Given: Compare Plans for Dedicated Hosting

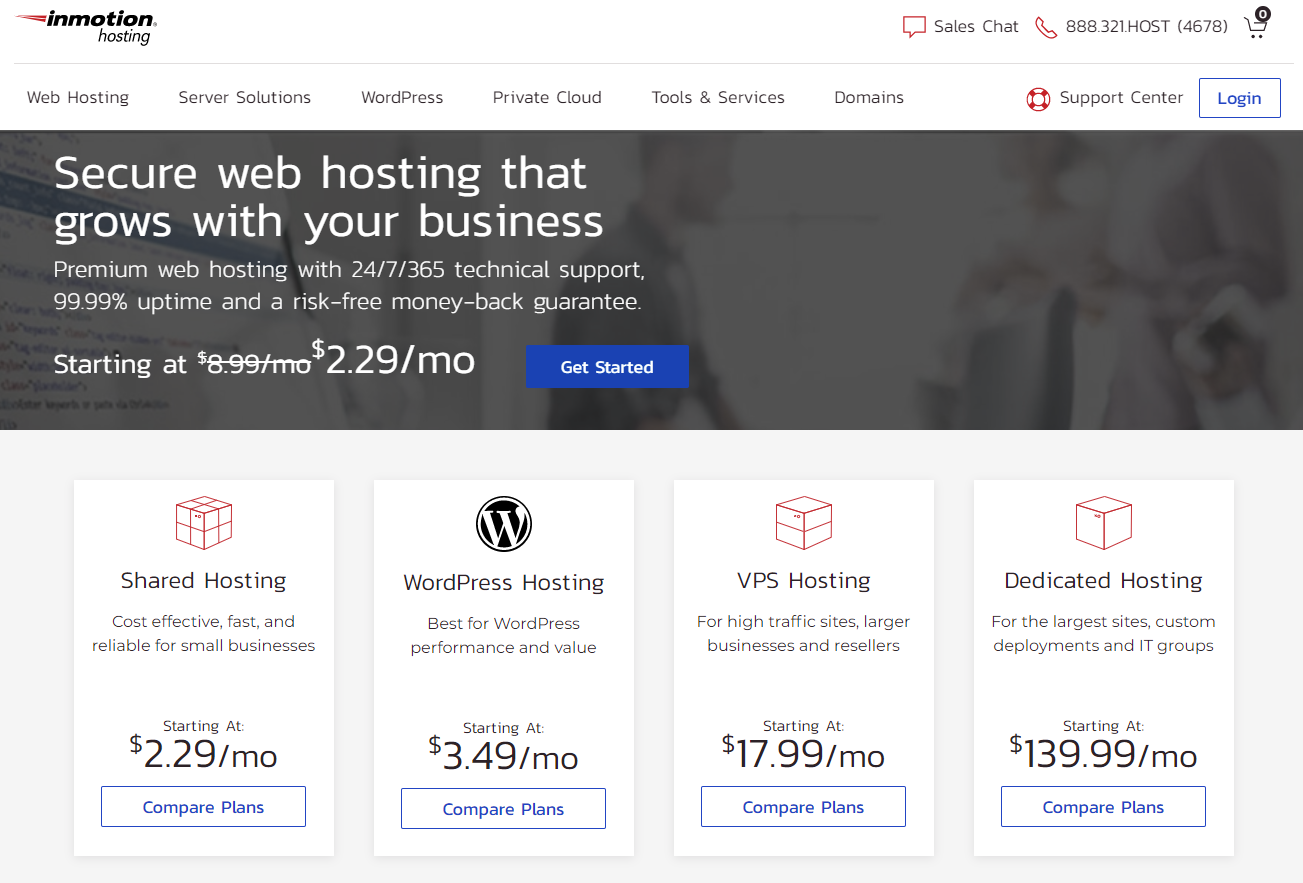Looking at the screenshot, I should coord(1104,807).
